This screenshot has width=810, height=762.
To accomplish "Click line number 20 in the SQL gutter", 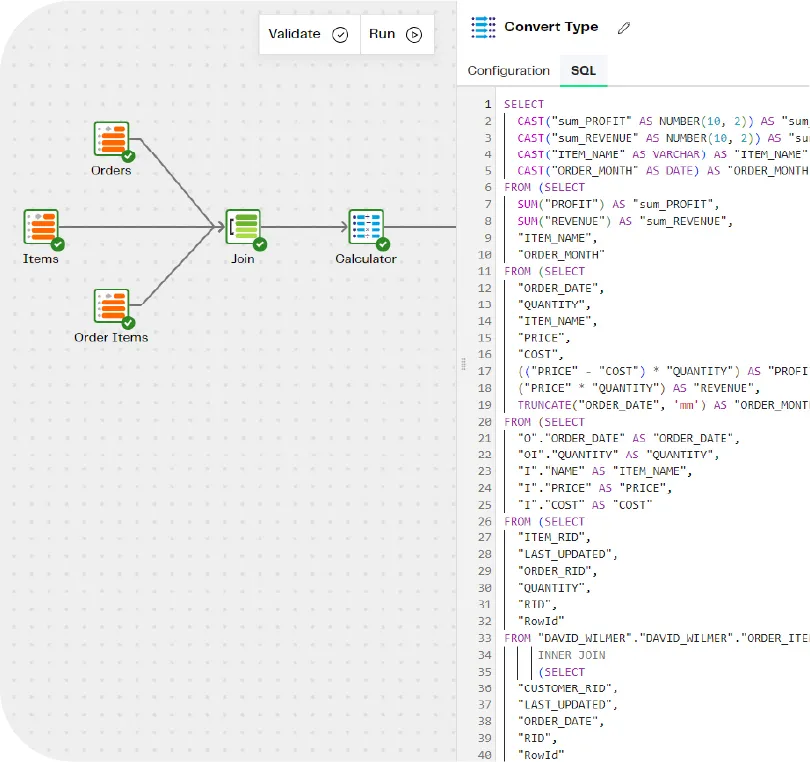I will pos(485,422).
